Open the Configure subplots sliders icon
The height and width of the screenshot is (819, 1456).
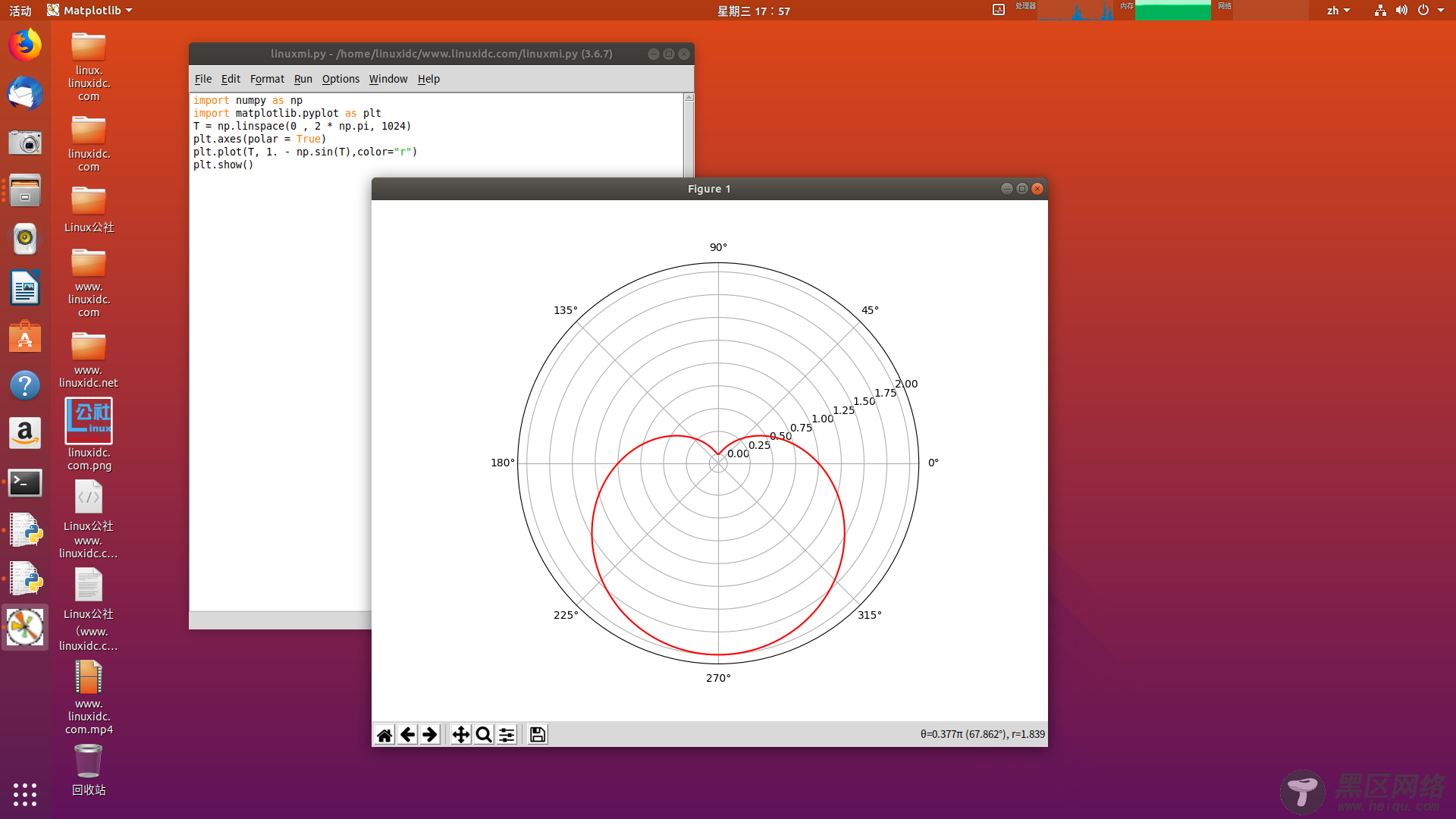pyautogui.click(x=507, y=735)
